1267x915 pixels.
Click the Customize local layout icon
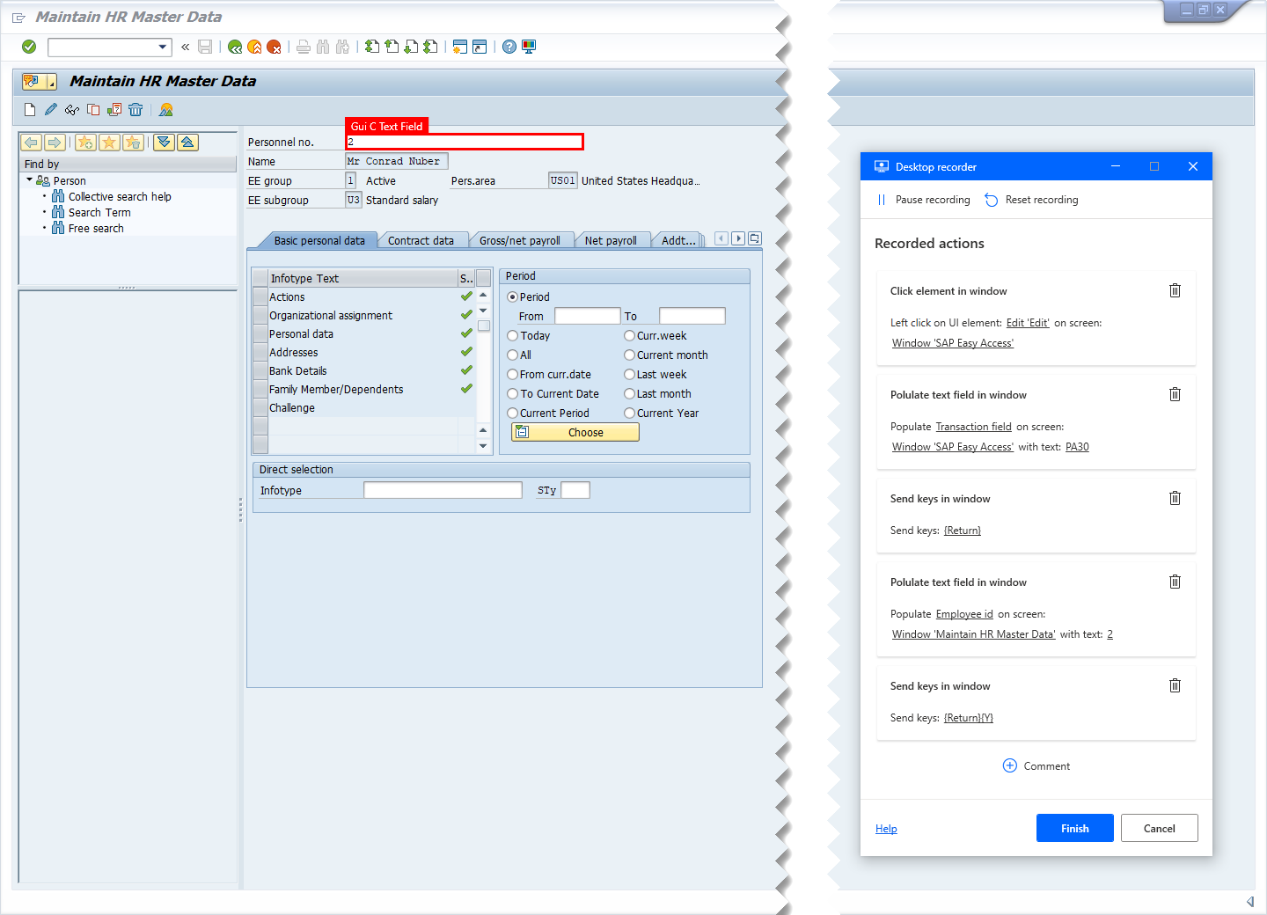pos(529,47)
